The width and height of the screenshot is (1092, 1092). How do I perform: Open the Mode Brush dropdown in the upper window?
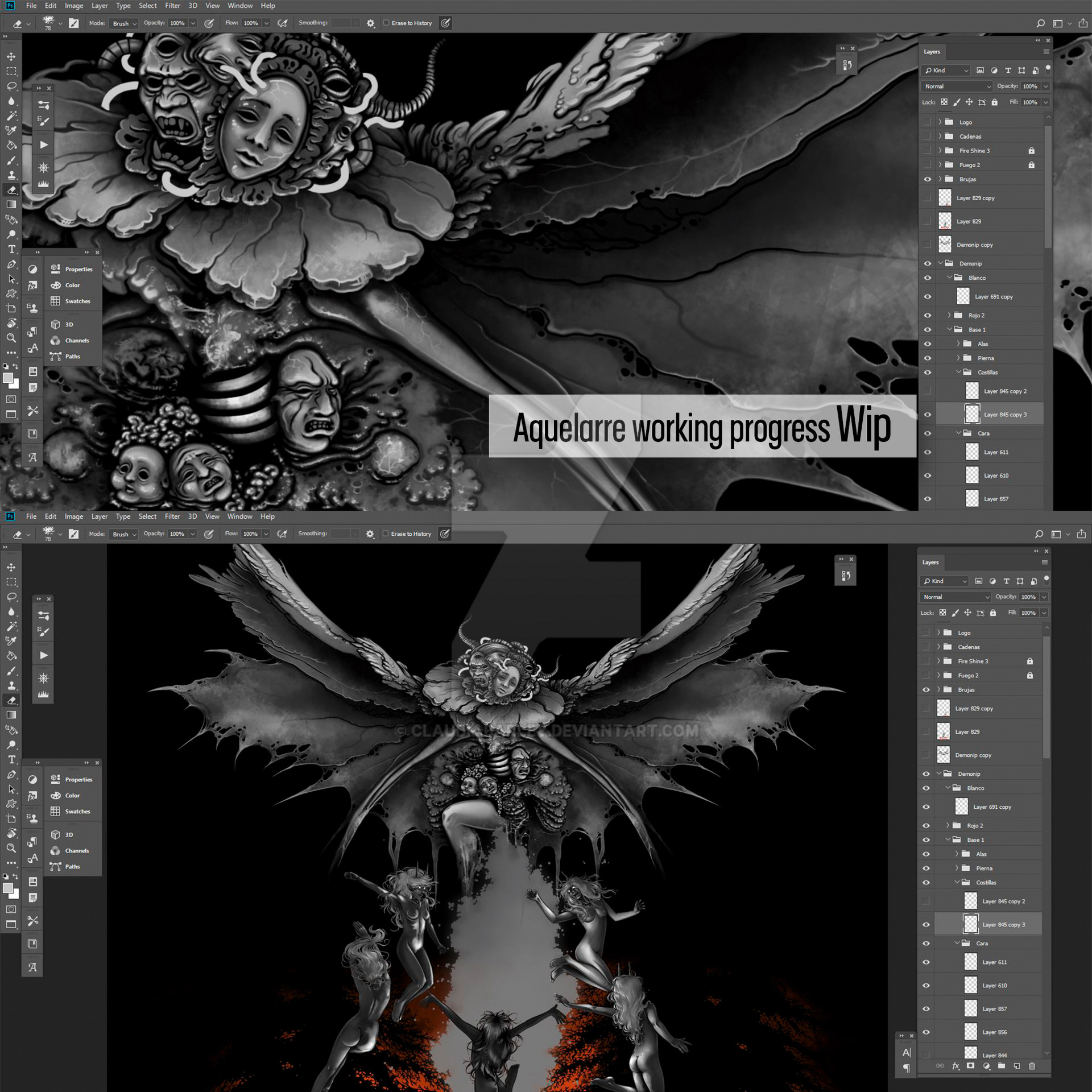[125, 23]
